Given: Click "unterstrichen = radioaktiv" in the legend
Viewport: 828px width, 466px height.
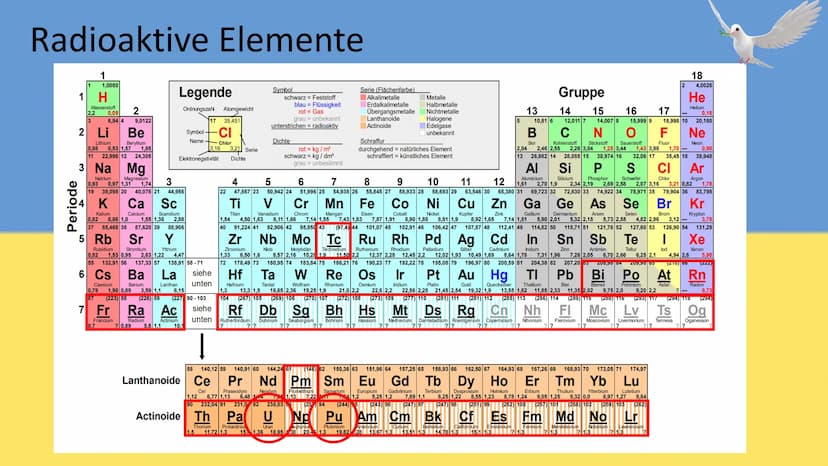Looking at the screenshot, I should tap(305, 126).
